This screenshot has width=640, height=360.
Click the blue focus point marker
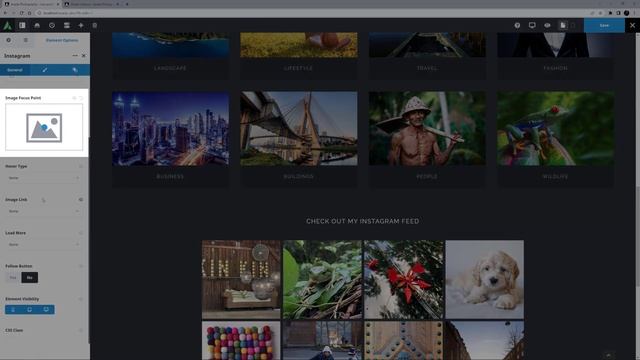44,128
